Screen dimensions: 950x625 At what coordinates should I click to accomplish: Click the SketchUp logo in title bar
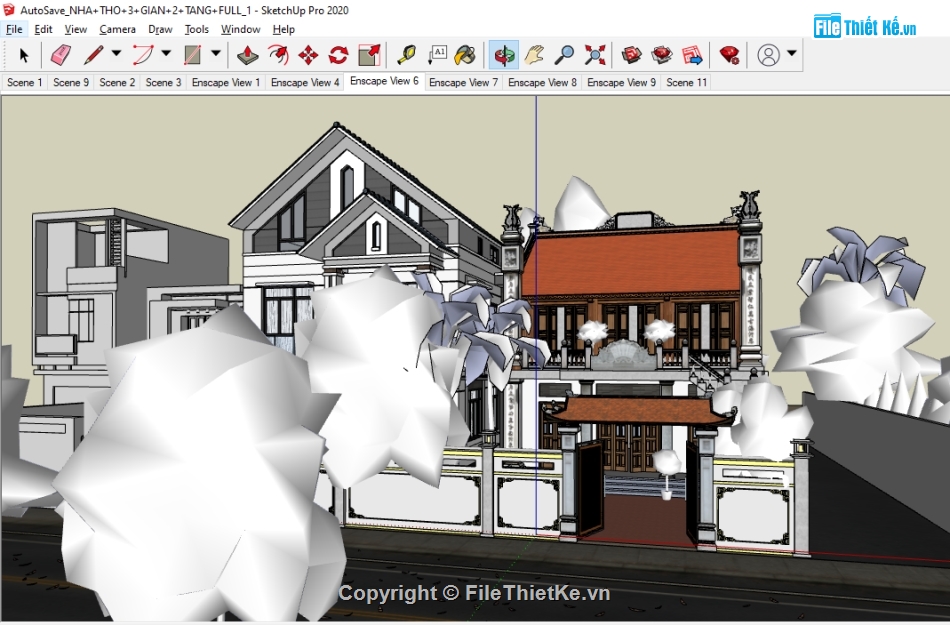[x=8, y=10]
